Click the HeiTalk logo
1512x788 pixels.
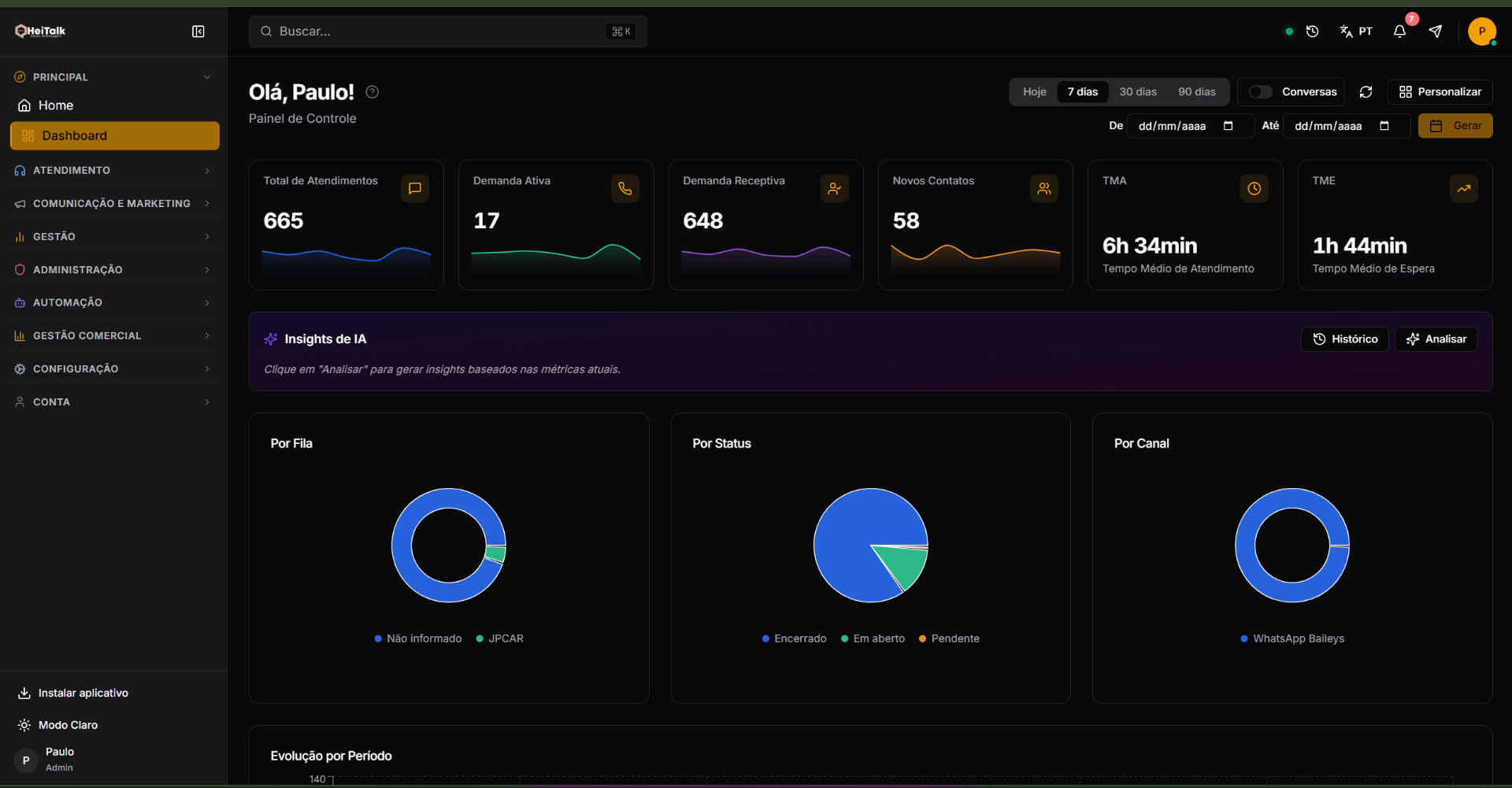point(40,31)
